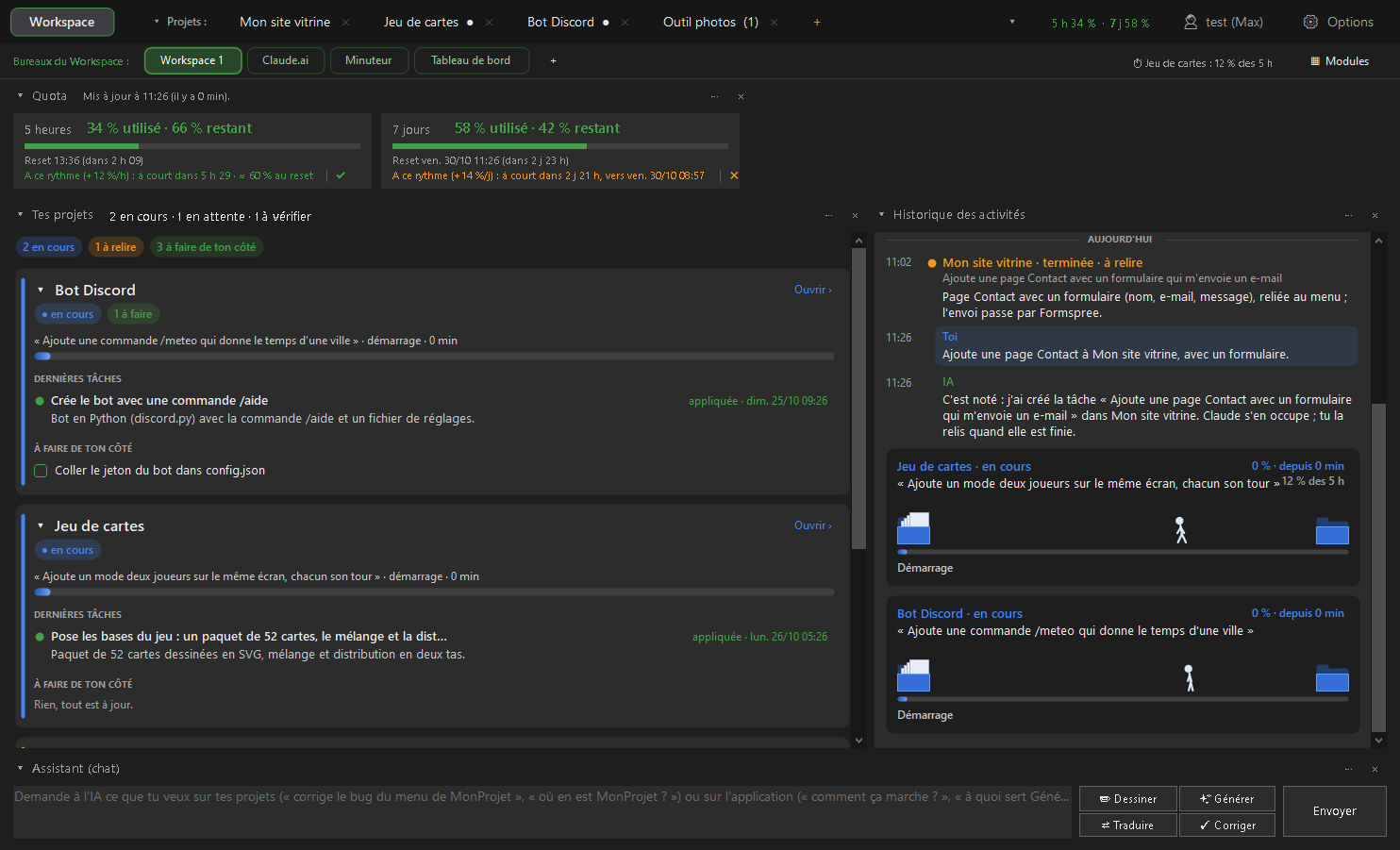
Task: Click the Traduire button
Action: tap(1128, 825)
